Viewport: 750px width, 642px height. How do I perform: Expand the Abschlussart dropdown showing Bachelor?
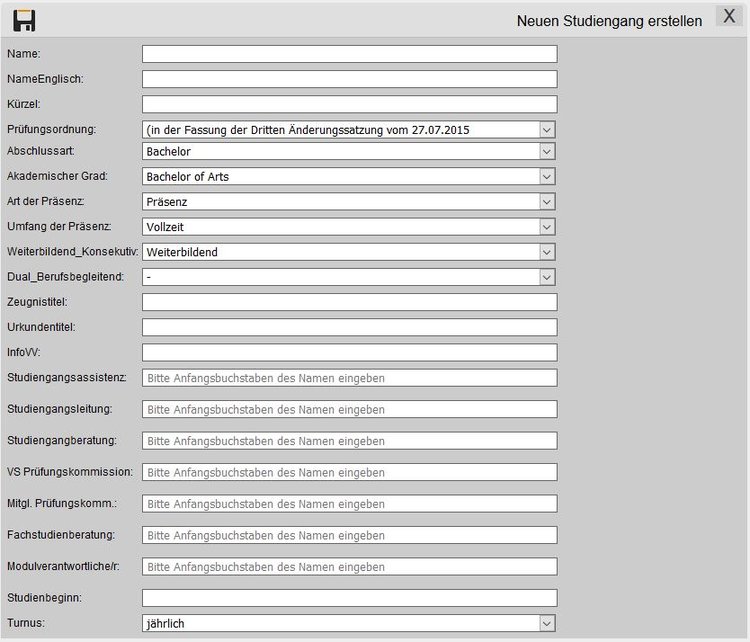(x=349, y=152)
